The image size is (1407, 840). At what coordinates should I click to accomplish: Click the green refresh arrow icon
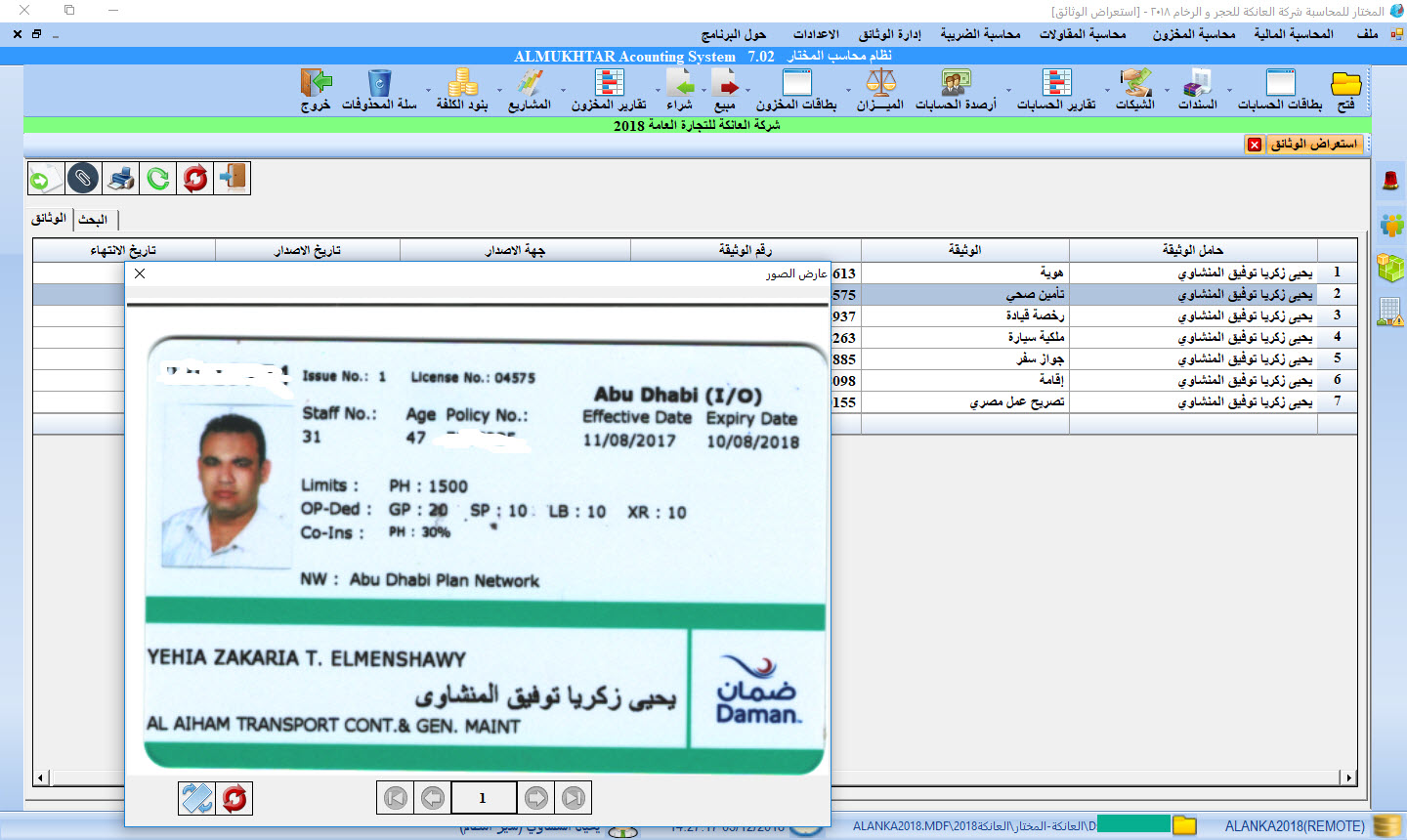pyautogui.click(x=158, y=179)
